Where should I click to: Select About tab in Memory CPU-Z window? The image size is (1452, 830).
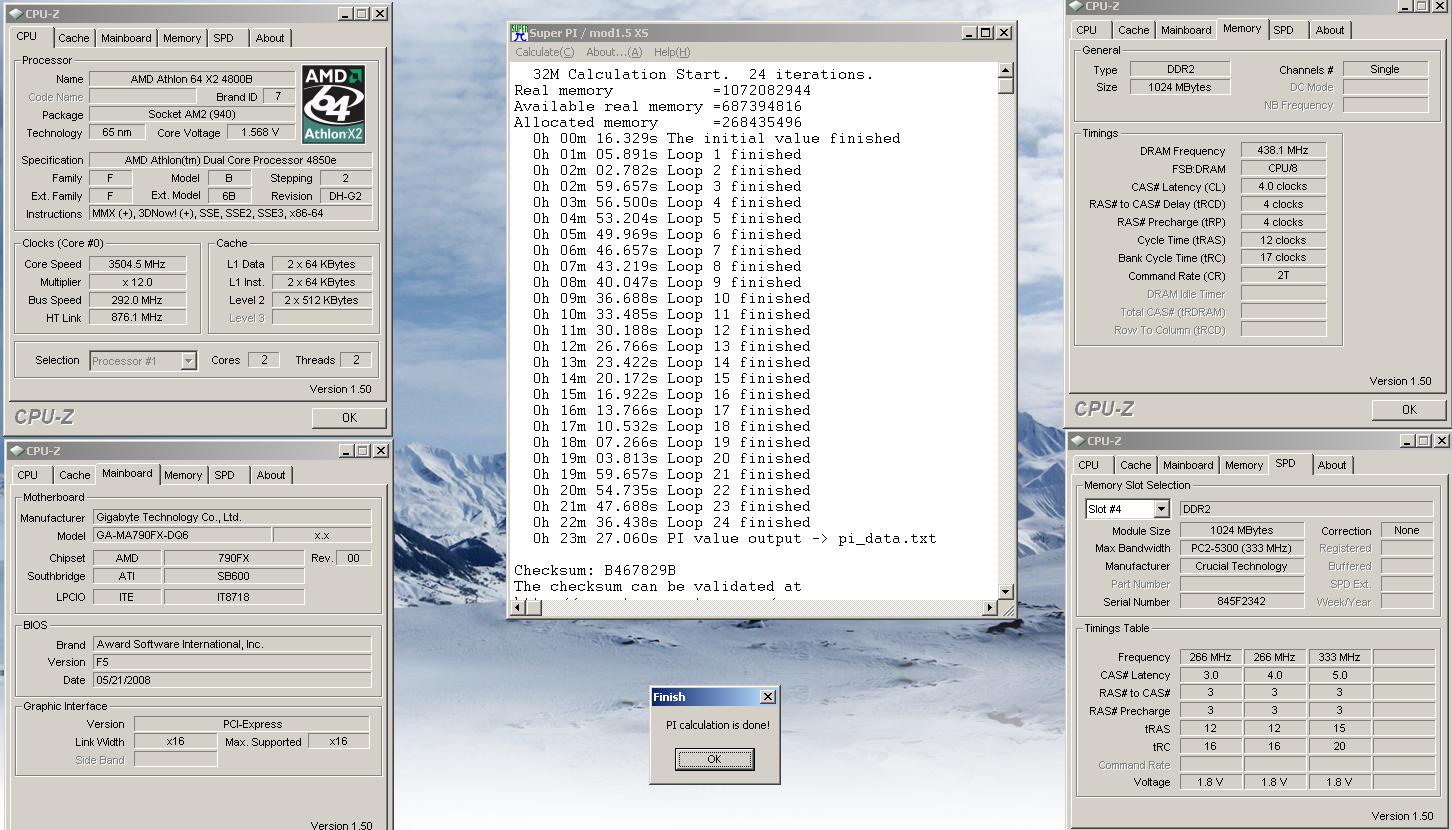1330,30
